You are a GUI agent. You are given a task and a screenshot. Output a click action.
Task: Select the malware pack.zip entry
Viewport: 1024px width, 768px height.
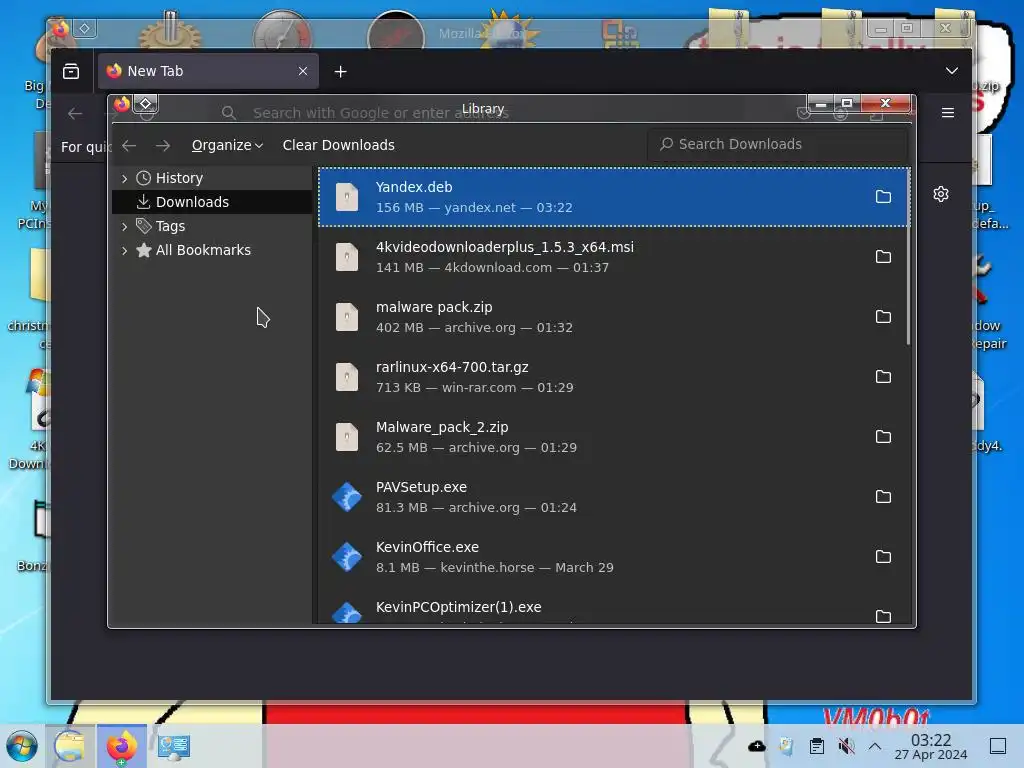[613, 317]
